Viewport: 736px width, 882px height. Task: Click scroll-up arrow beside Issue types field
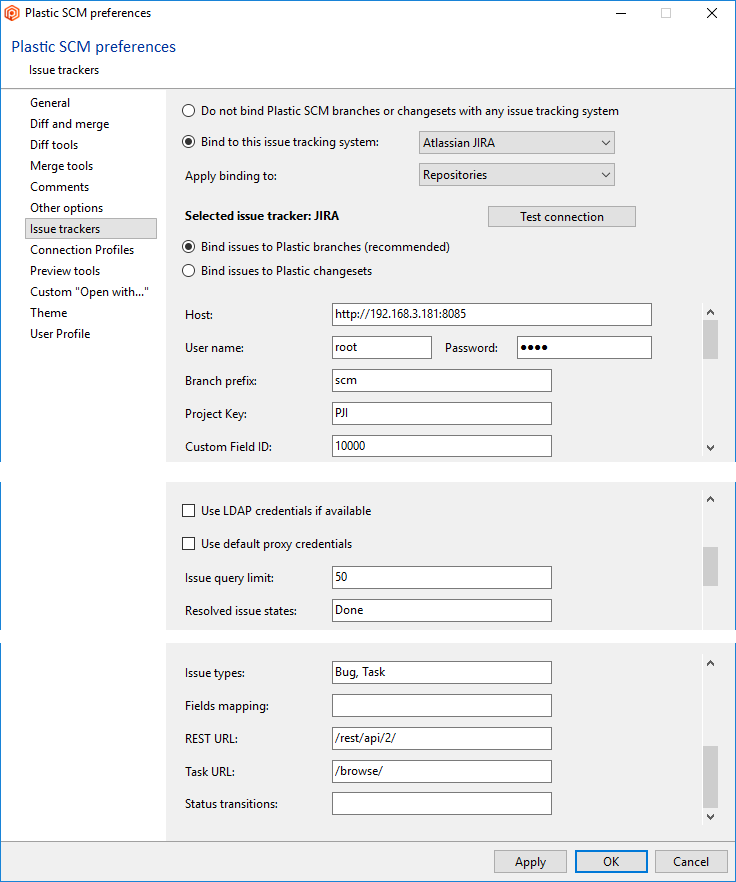(x=710, y=663)
